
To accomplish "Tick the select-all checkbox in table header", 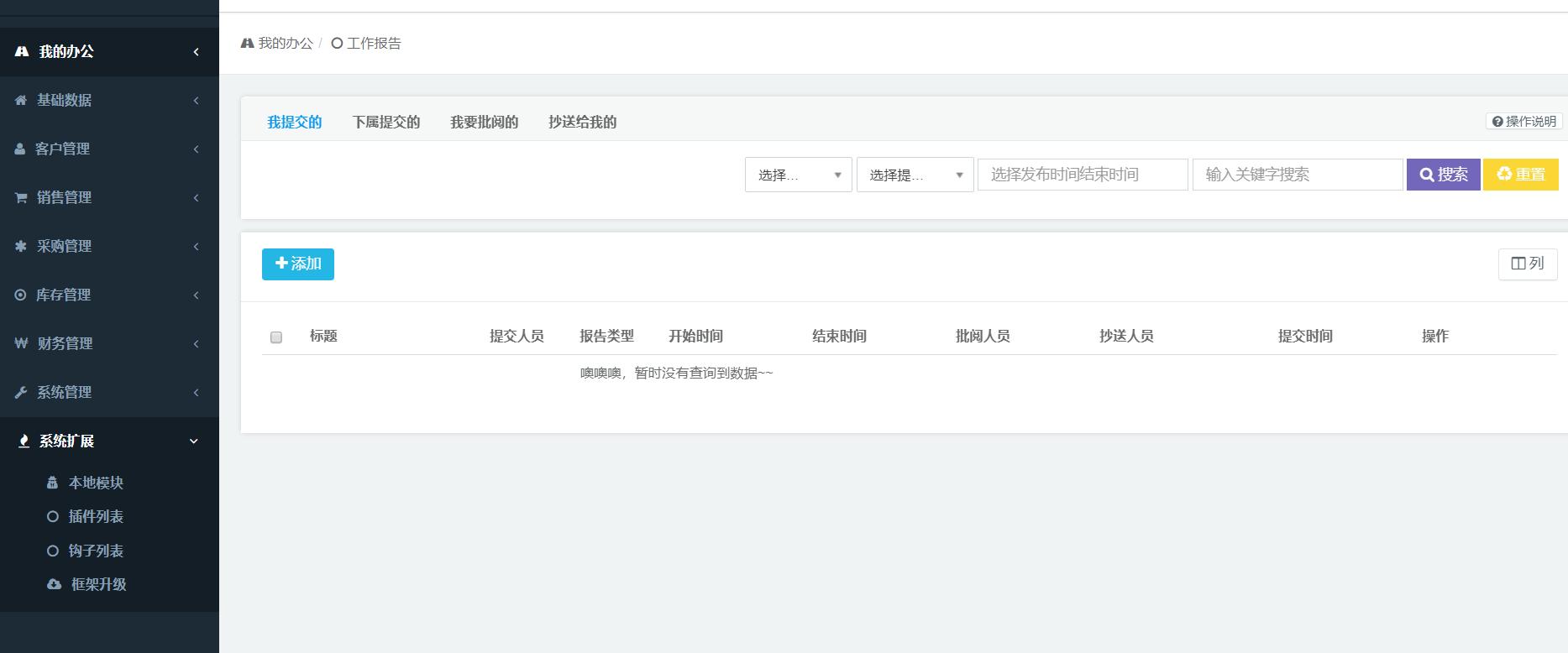I will pos(276,337).
